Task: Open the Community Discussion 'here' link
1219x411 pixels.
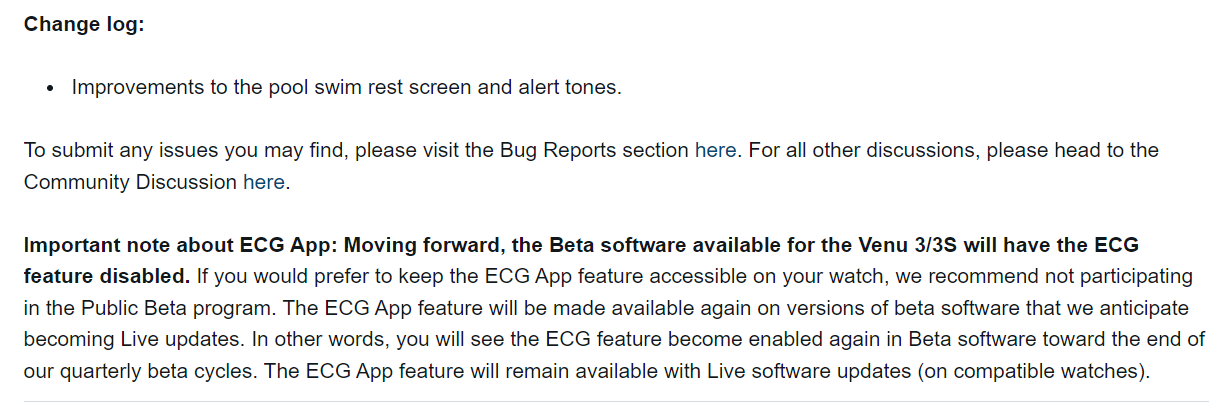Action: pyautogui.click(x=264, y=183)
